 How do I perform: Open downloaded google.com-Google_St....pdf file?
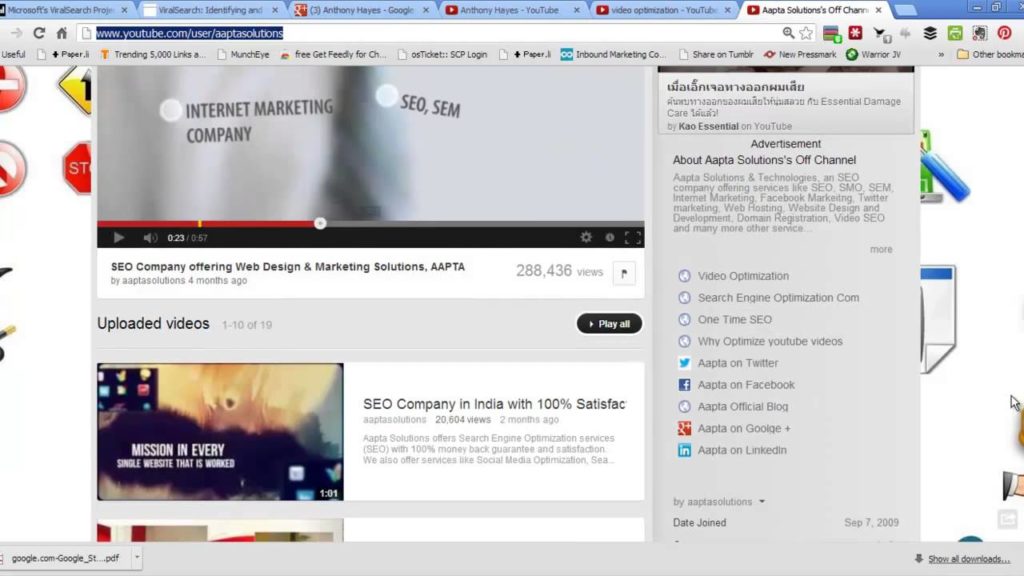(x=64, y=558)
